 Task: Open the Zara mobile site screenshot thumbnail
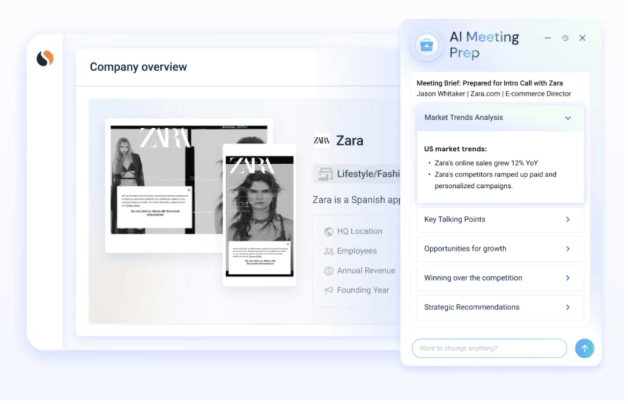click(x=259, y=215)
